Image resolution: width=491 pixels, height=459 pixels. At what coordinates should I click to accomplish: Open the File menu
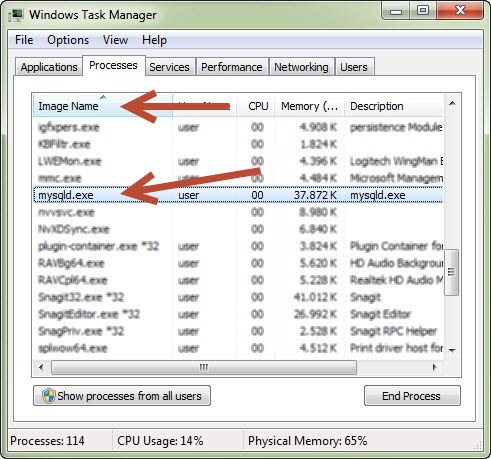point(24,40)
